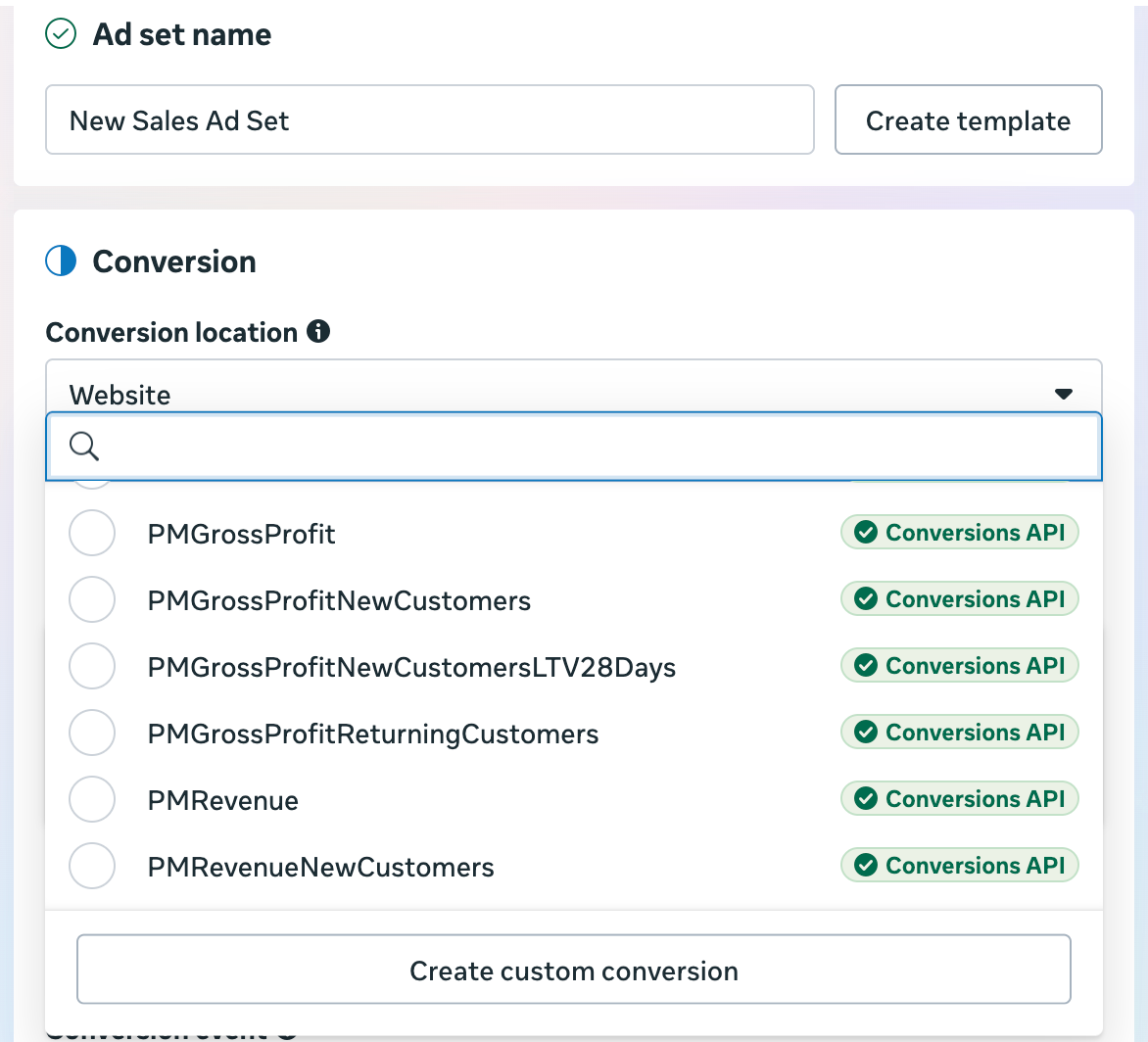
Task: Click the badge next to PMGrossProfitReturningCustomers
Action: [959, 732]
